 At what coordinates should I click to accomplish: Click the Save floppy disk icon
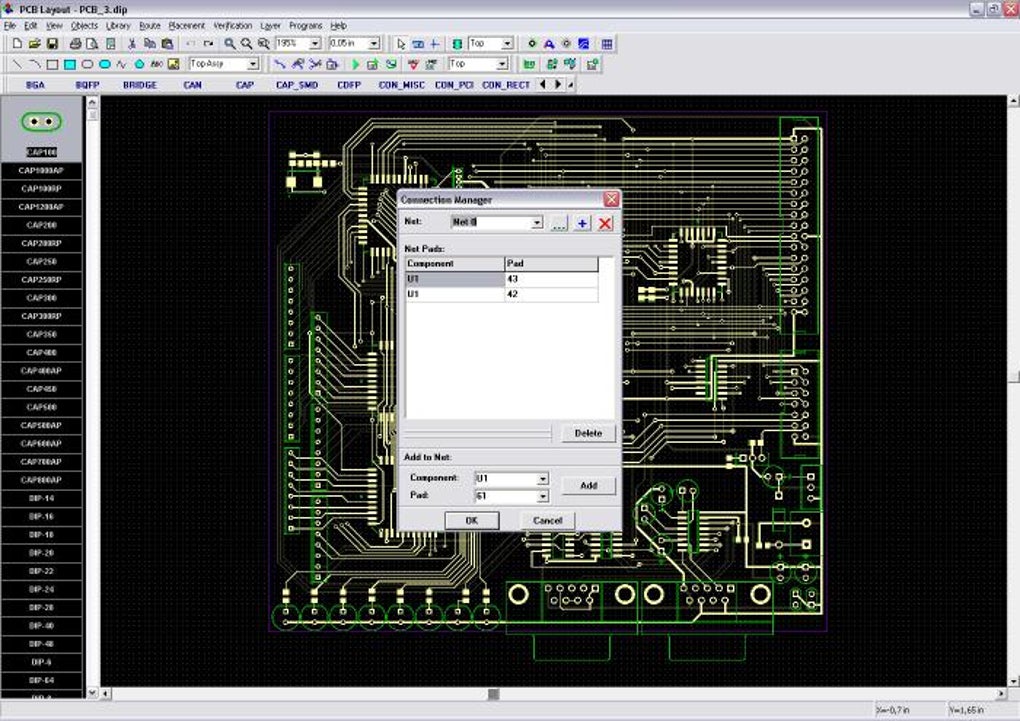52,44
